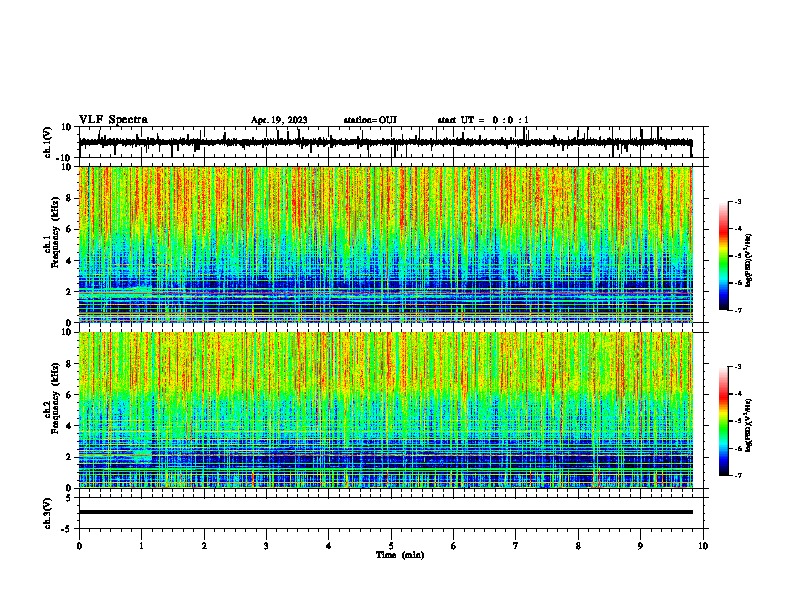The image size is (792, 612).
Task: Click the "ch.3(V)" axis label
Action: [48, 513]
